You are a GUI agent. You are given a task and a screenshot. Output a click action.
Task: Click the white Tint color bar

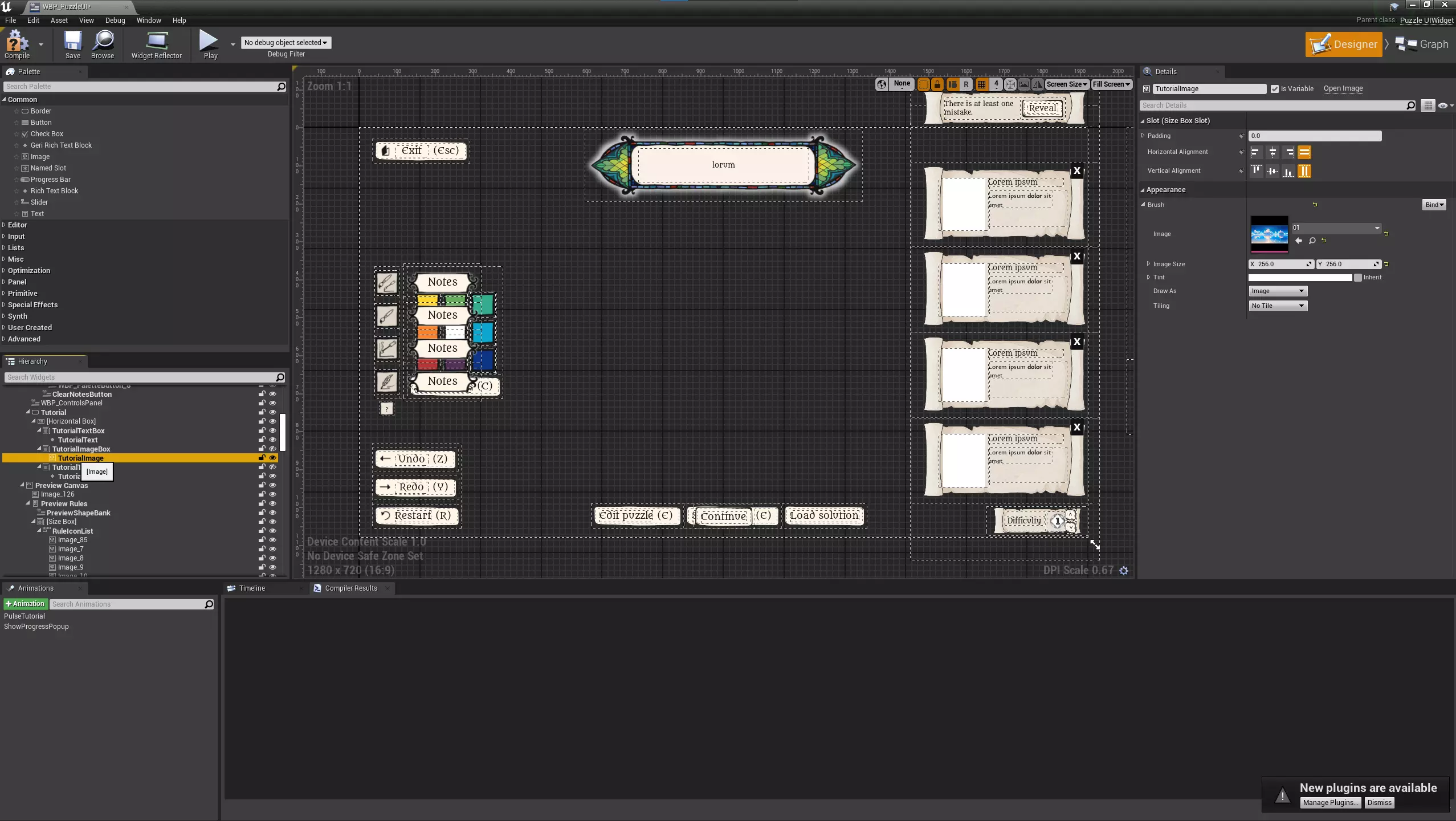[x=1299, y=278]
